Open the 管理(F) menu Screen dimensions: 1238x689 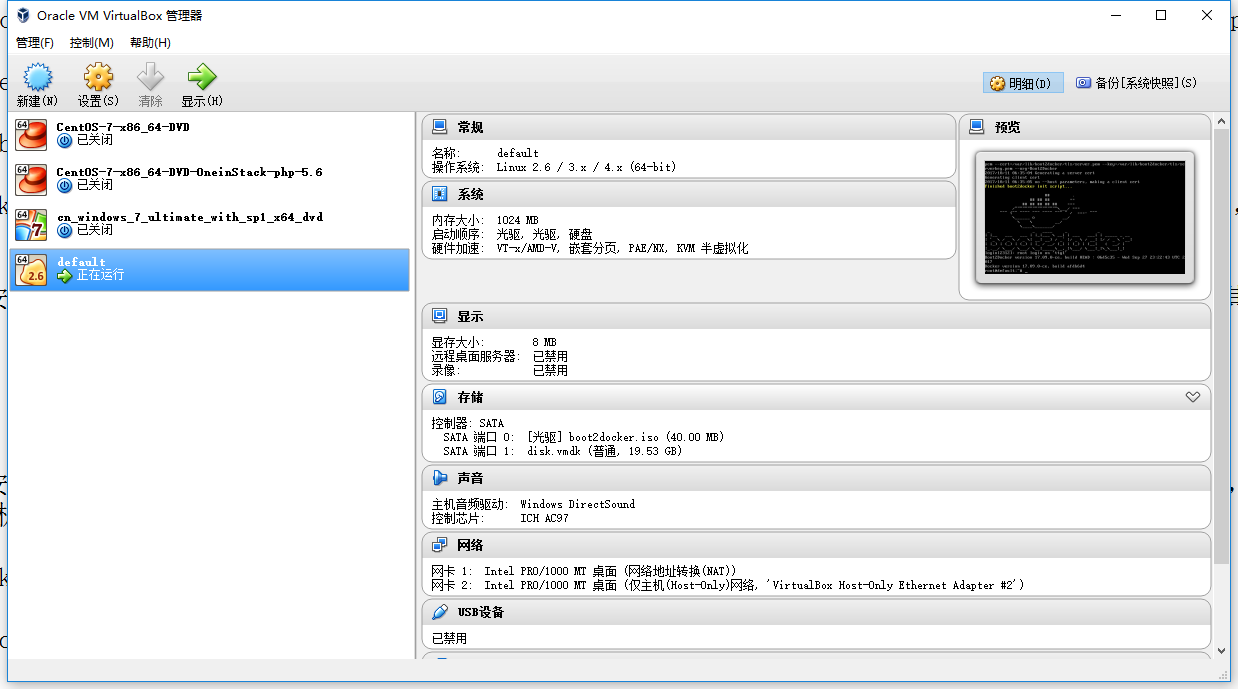(35, 43)
